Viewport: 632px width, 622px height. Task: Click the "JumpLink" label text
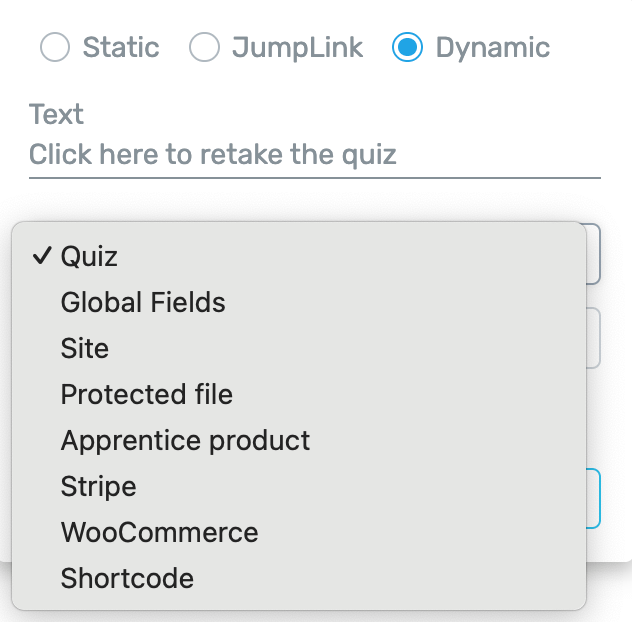point(298,47)
